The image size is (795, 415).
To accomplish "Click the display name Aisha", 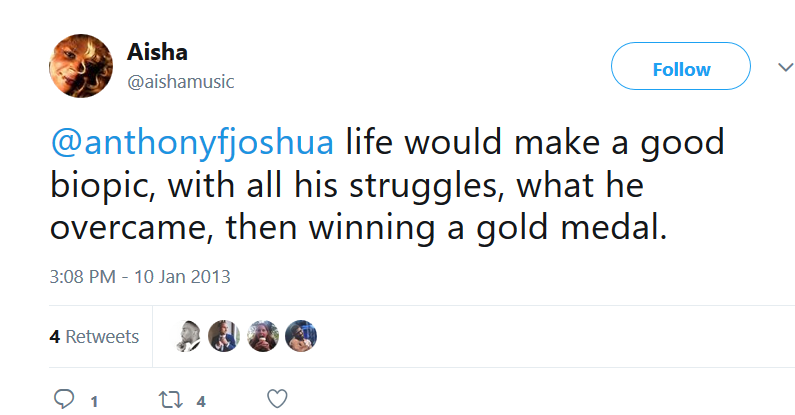I will coord(158,53).
